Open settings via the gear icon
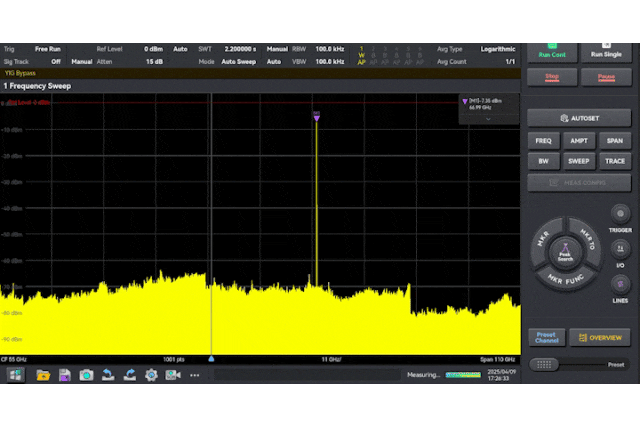640x427 pixels. pyautogui.click(x=151, y=375)
